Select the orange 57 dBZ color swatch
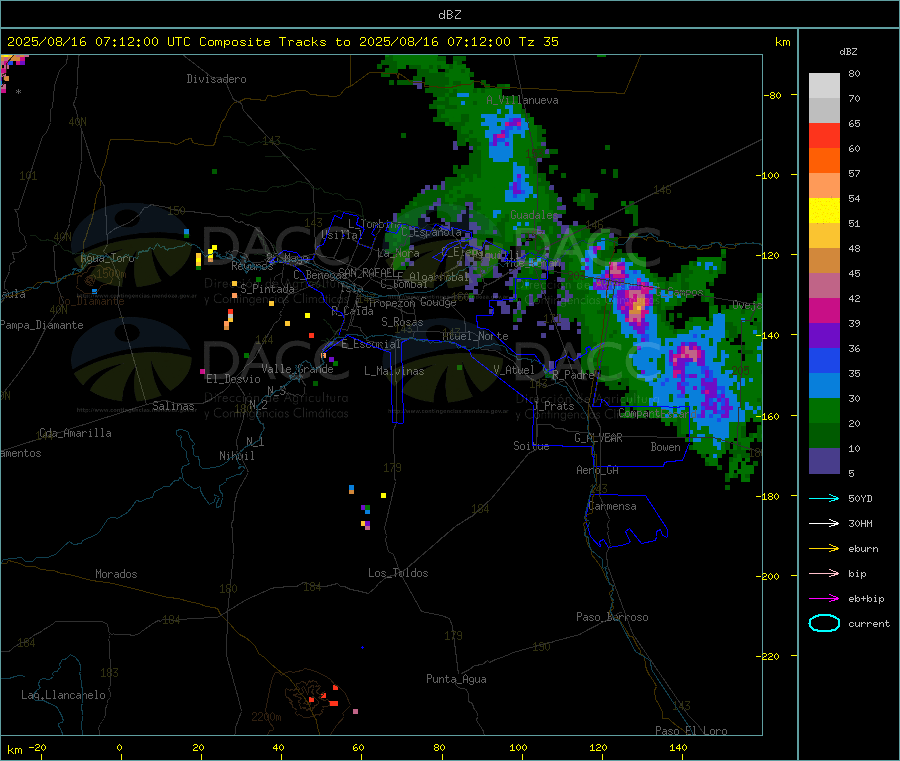Screen dimensions: 900x761 click(x=824, y=161)
